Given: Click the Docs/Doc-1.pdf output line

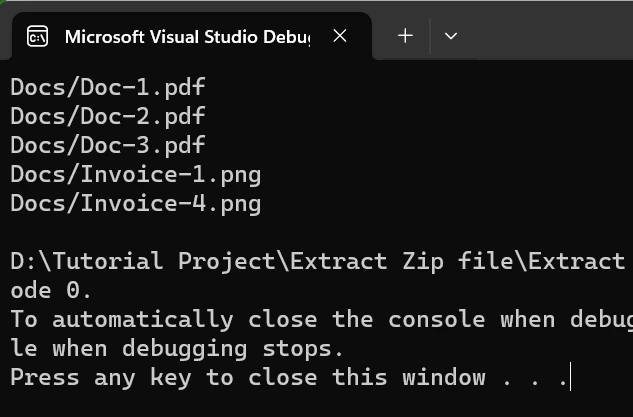Looking at the screenshot, I should click(108, 87).
